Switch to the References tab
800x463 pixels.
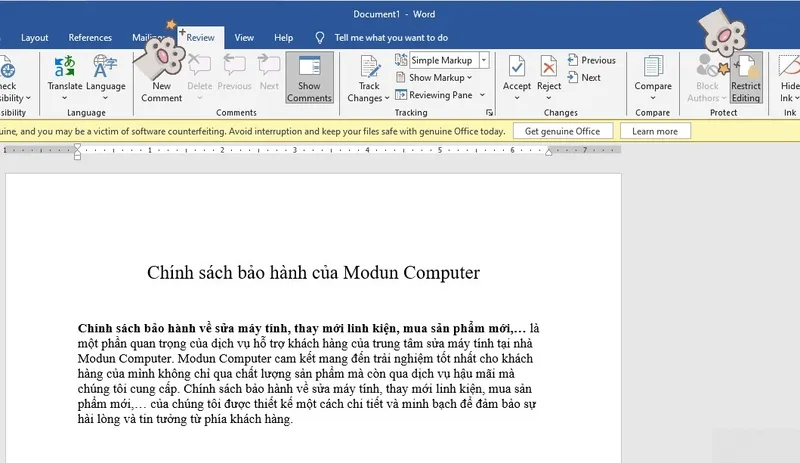pos(90,38)
